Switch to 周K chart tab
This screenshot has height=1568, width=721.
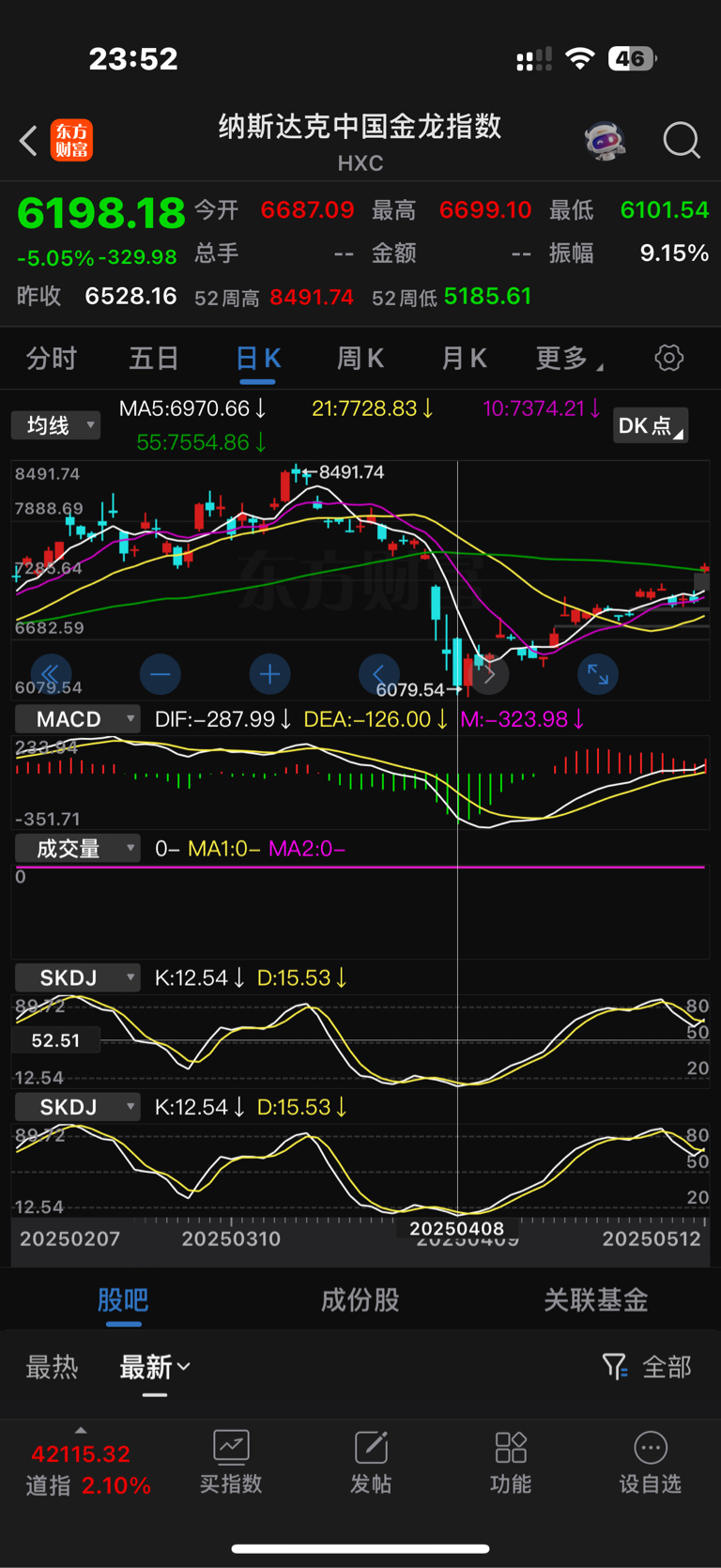360,359
